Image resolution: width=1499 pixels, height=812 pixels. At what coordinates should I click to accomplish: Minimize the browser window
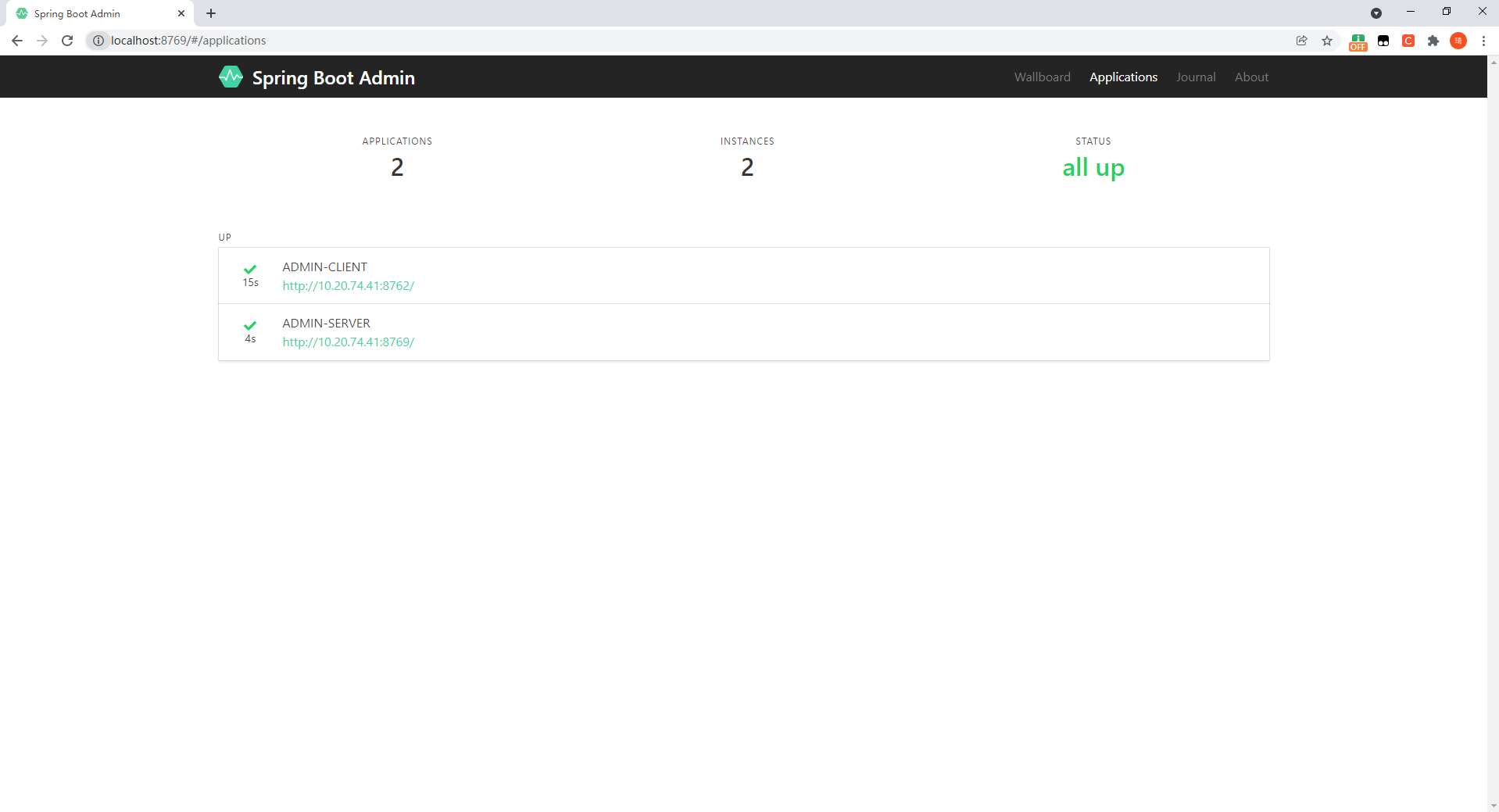[x=1411, y=12]
